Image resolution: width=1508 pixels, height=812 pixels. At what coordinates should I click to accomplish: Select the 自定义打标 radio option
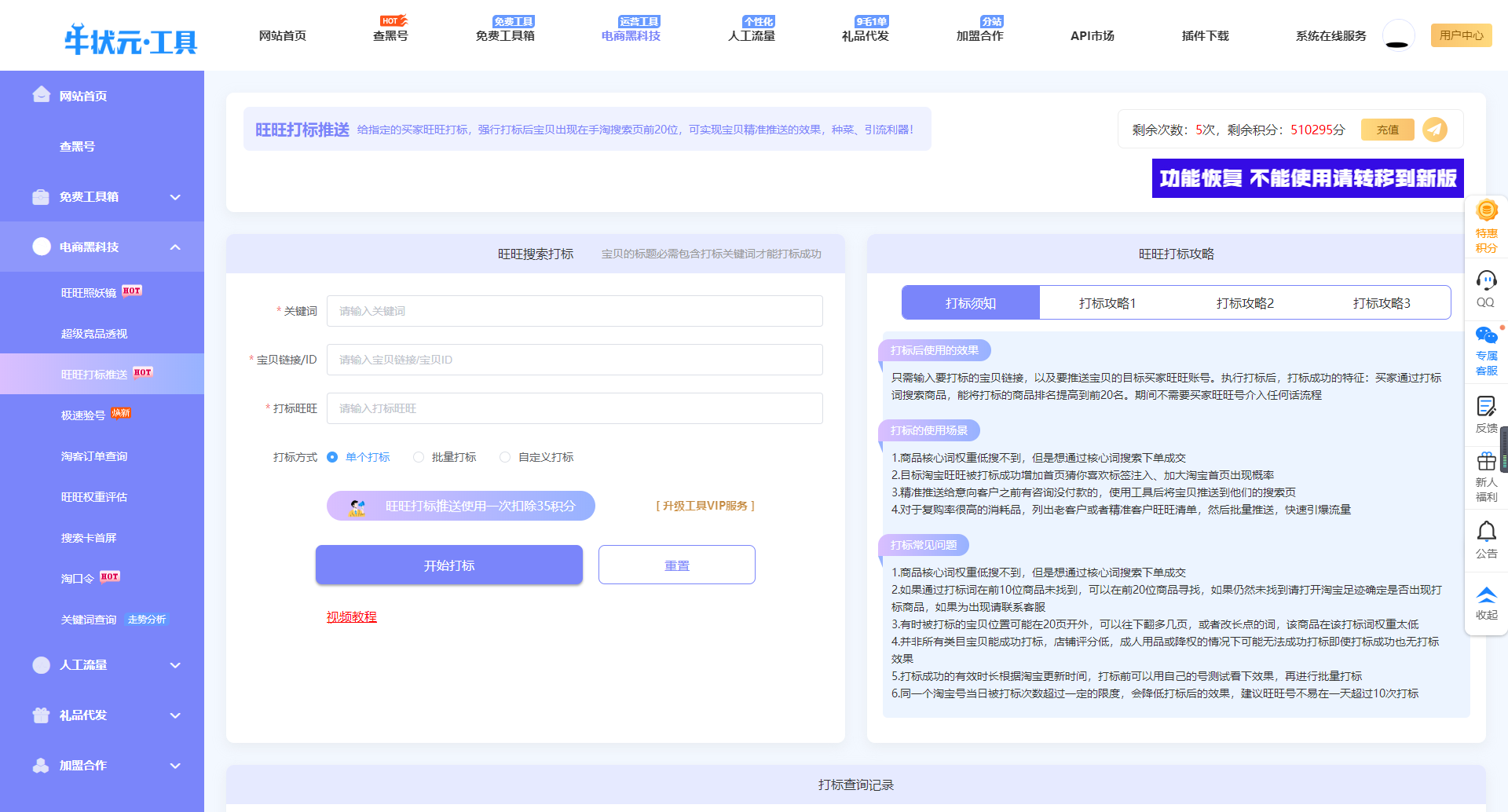coord(505,457)
